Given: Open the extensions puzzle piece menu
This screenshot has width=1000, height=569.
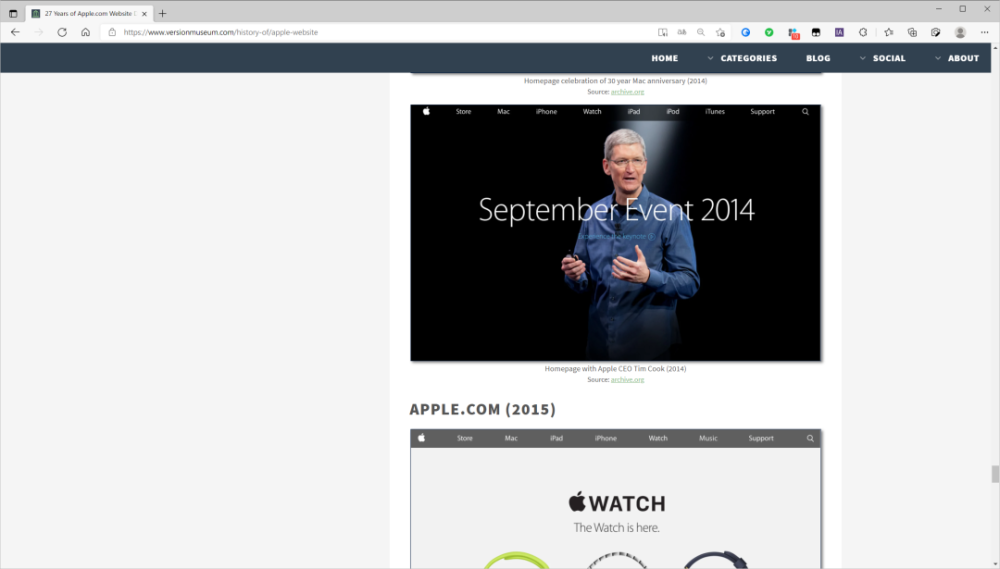Looking at the screenshot, I should click(x=863, y=32).
